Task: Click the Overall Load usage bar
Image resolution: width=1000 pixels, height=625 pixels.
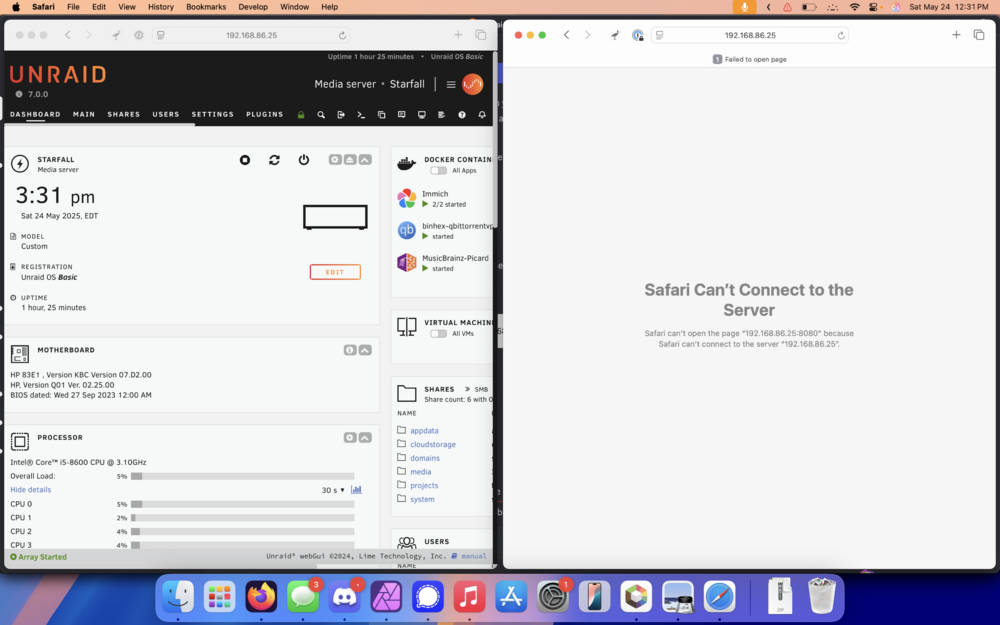Action: [x=242, y=476]
